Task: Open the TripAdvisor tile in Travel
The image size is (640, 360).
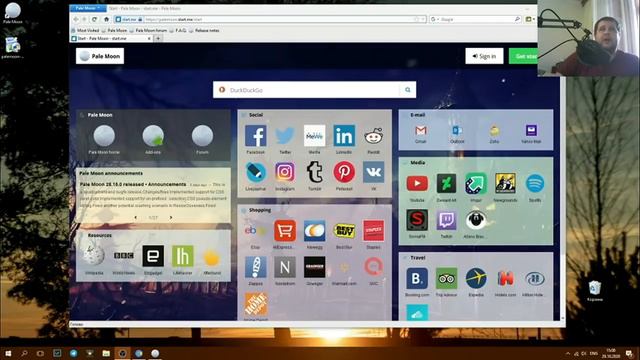Action: point(447,279)
